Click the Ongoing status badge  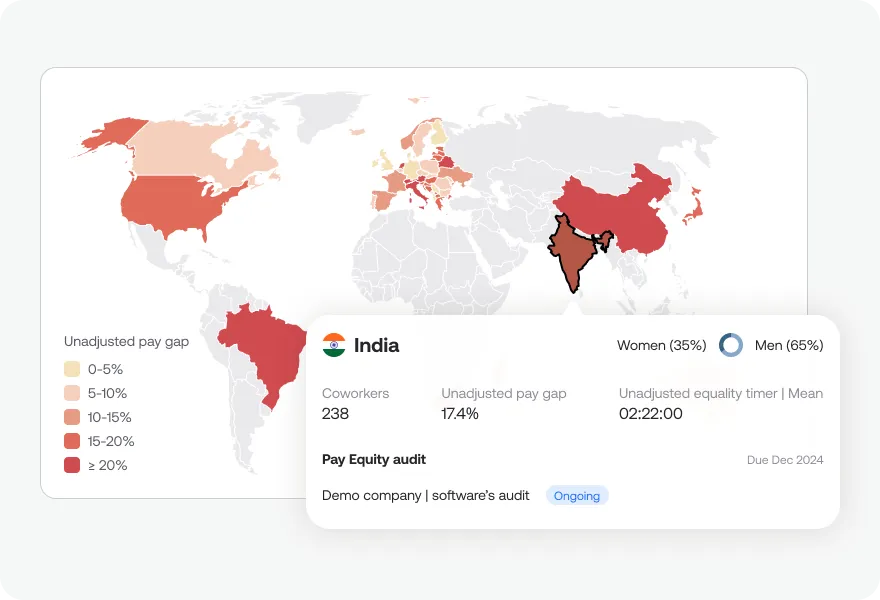[x=577, y=496]
